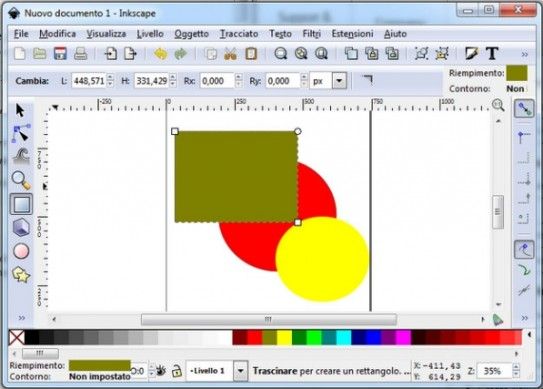The height and width of the screenshot is (389, 543).
Task: Open the Text tool T icon
Action: (x=492, y=54)
